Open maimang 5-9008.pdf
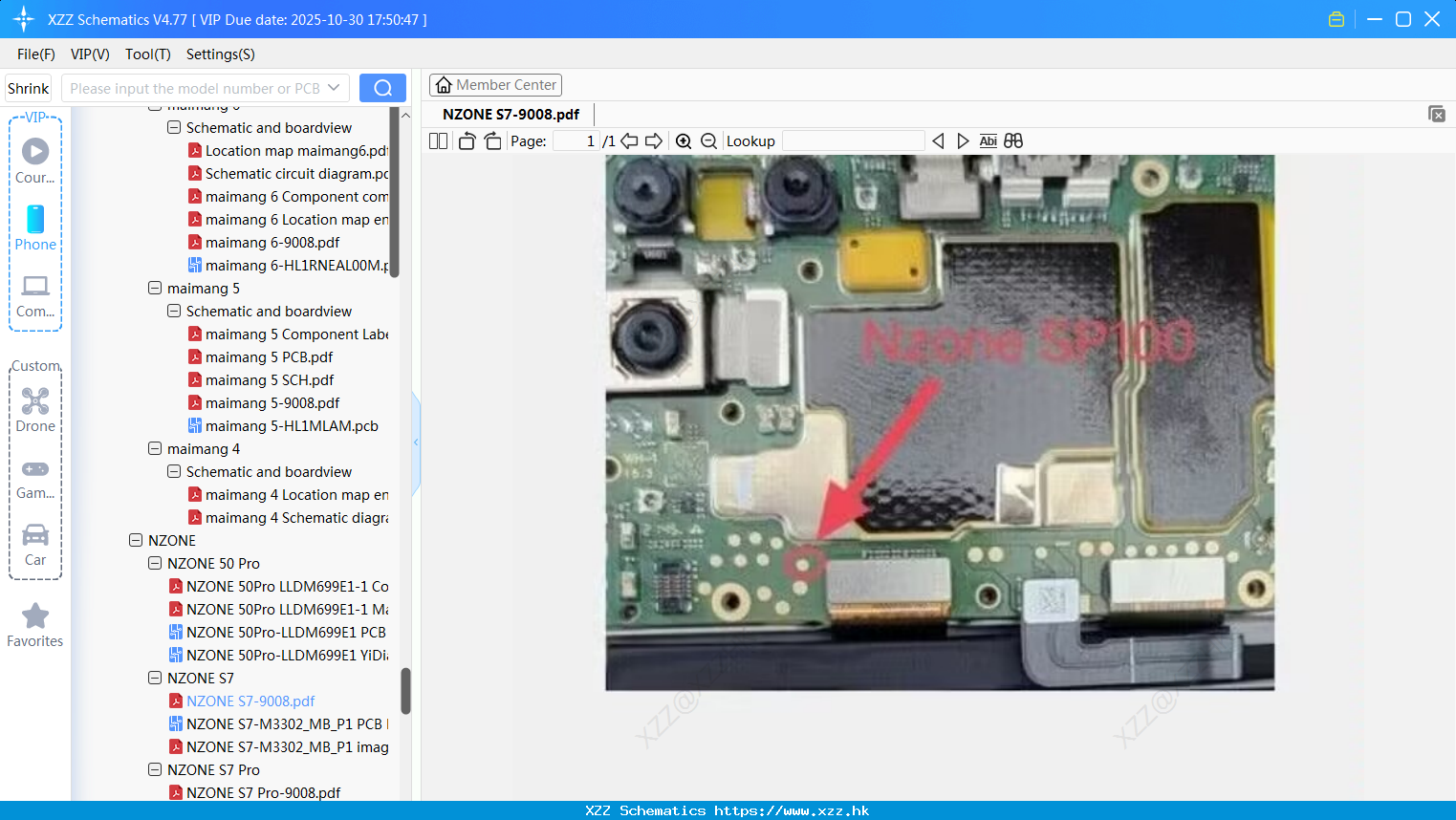This screenshot has height=820, width=1456. click(264, 402)
